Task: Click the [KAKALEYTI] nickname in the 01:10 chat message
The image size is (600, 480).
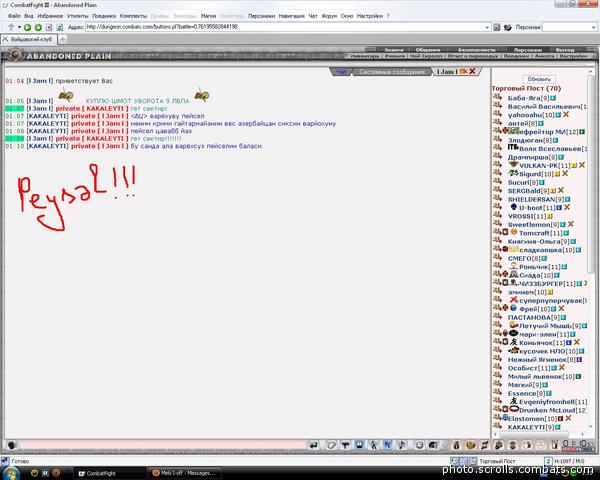Action: click(47, 146)
